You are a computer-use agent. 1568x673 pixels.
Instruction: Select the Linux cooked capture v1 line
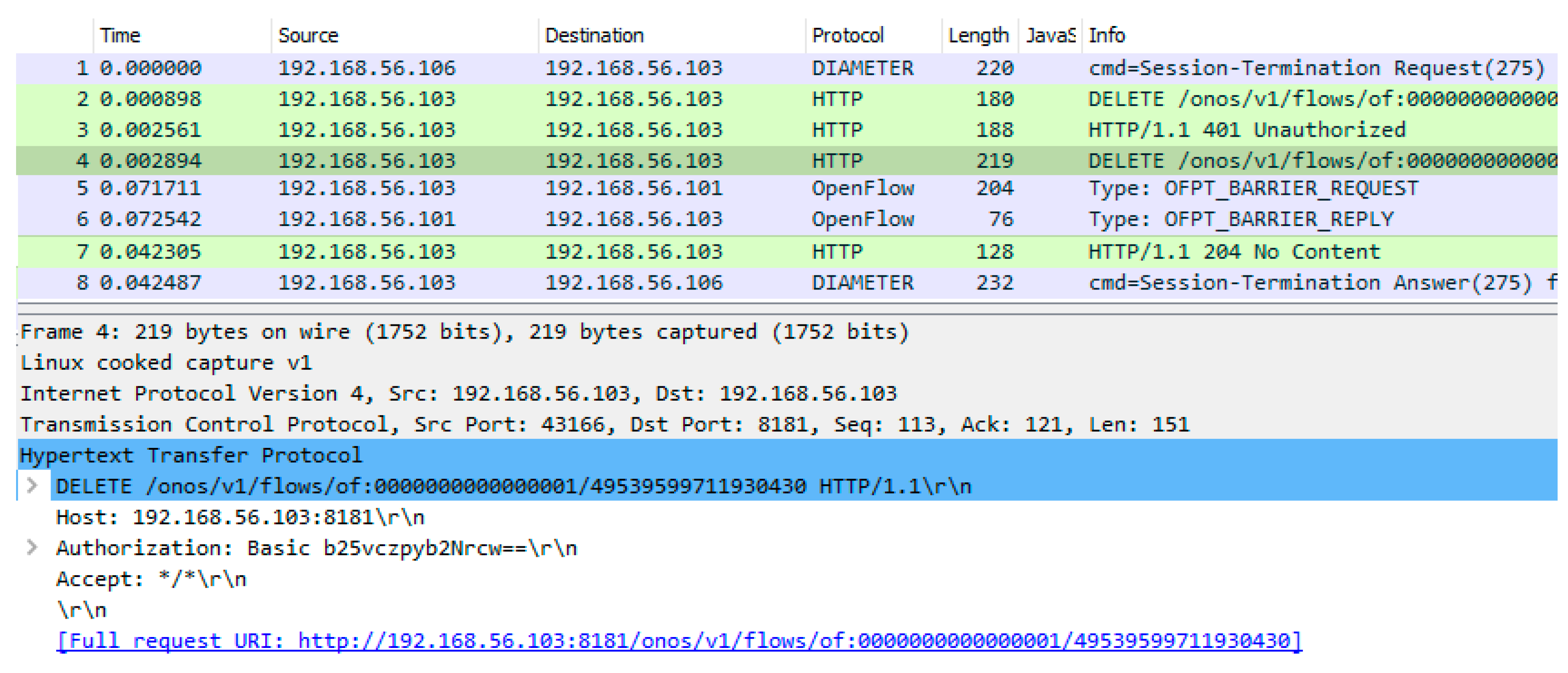[165, 363]
